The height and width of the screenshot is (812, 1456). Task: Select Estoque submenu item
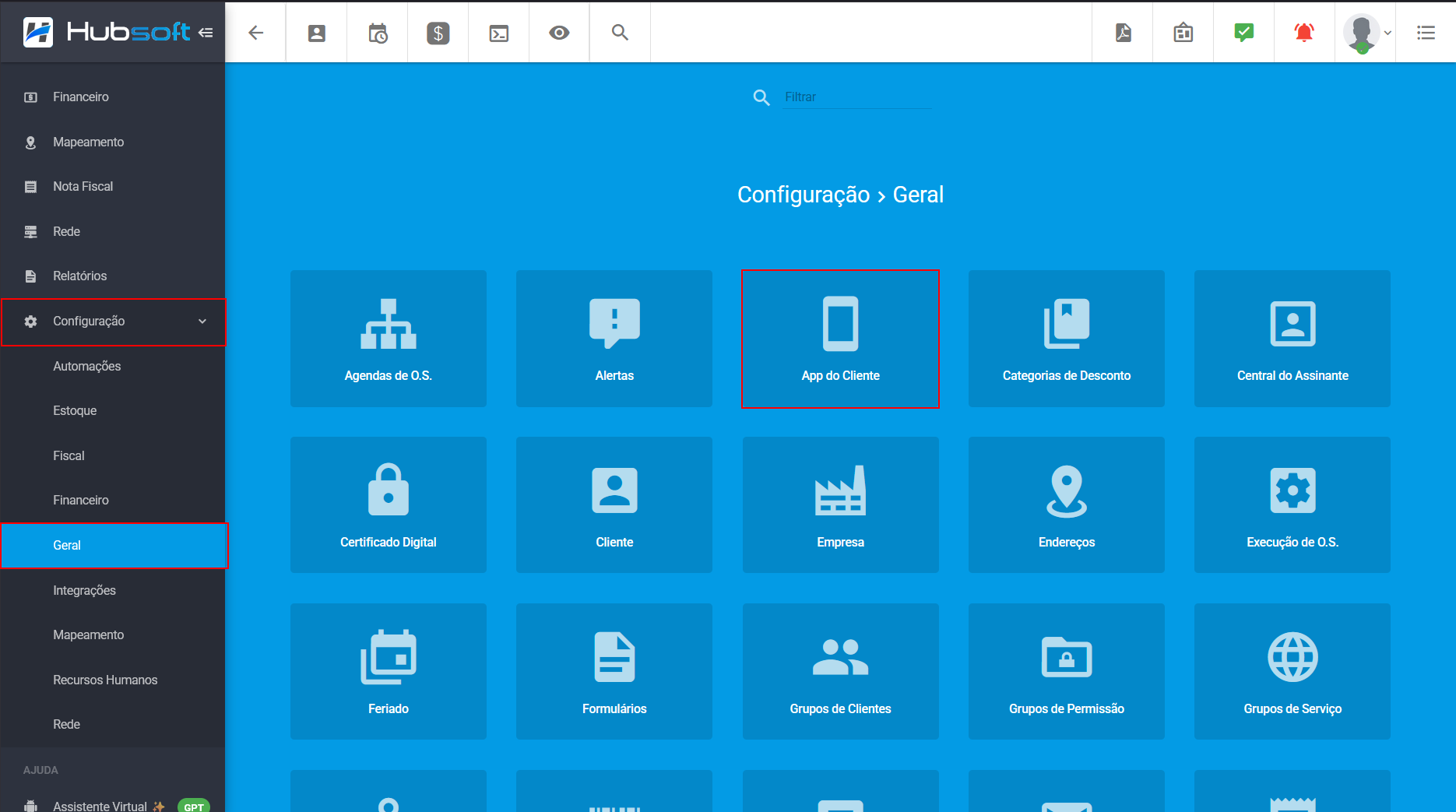click(75, 411)
